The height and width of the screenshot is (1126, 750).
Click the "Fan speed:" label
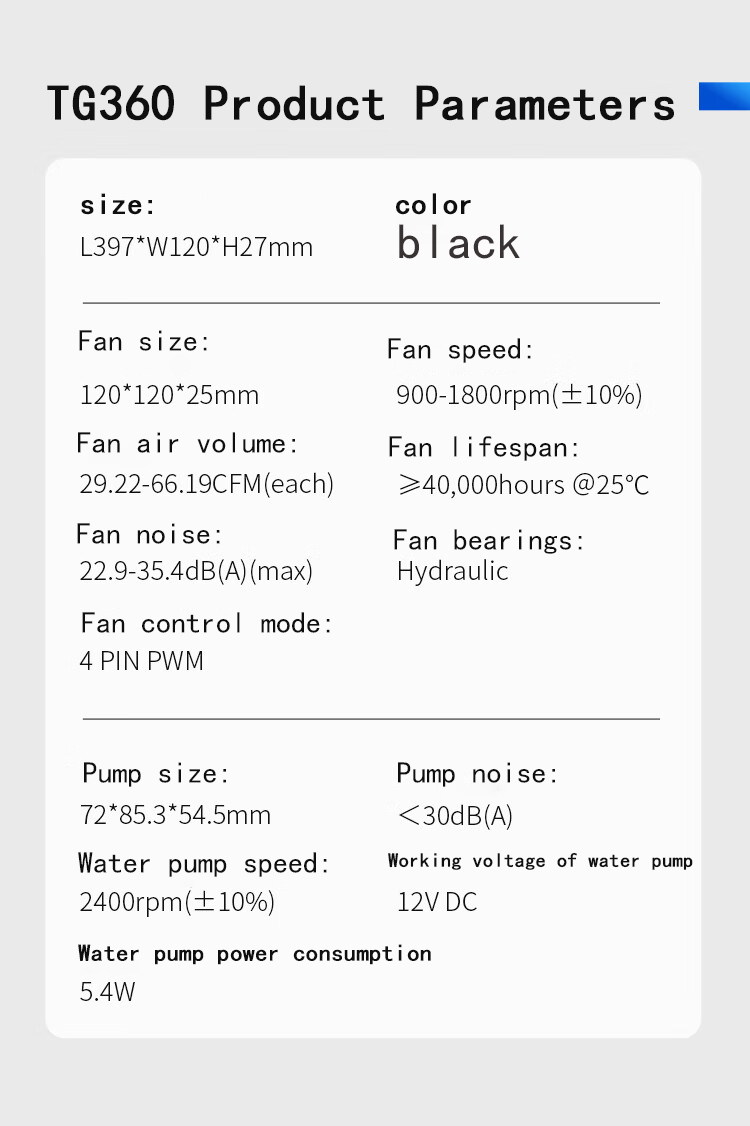[460, 350]
